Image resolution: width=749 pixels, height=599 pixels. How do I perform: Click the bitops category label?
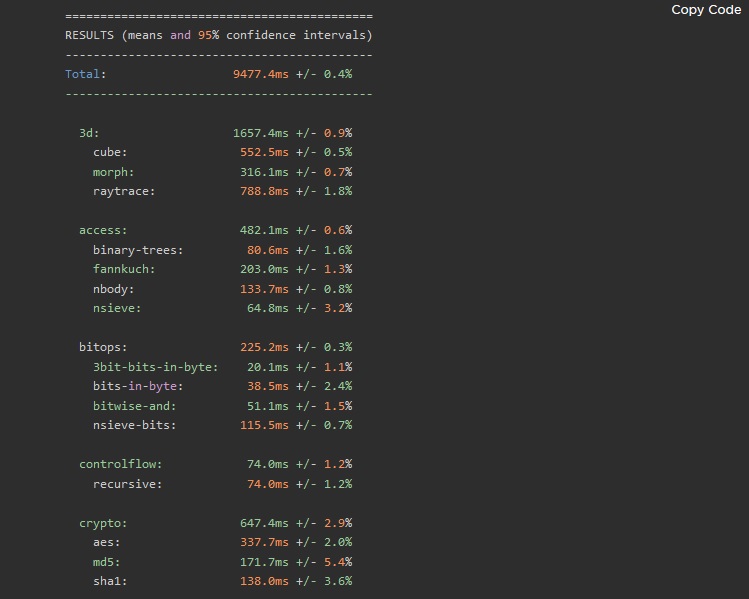click(x=103, y=347)
